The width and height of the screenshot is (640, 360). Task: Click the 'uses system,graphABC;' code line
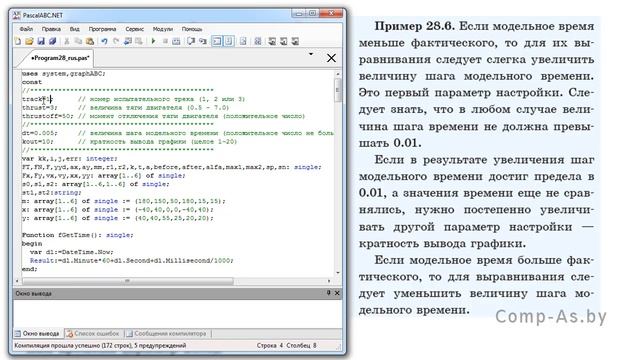click(64, 73)
